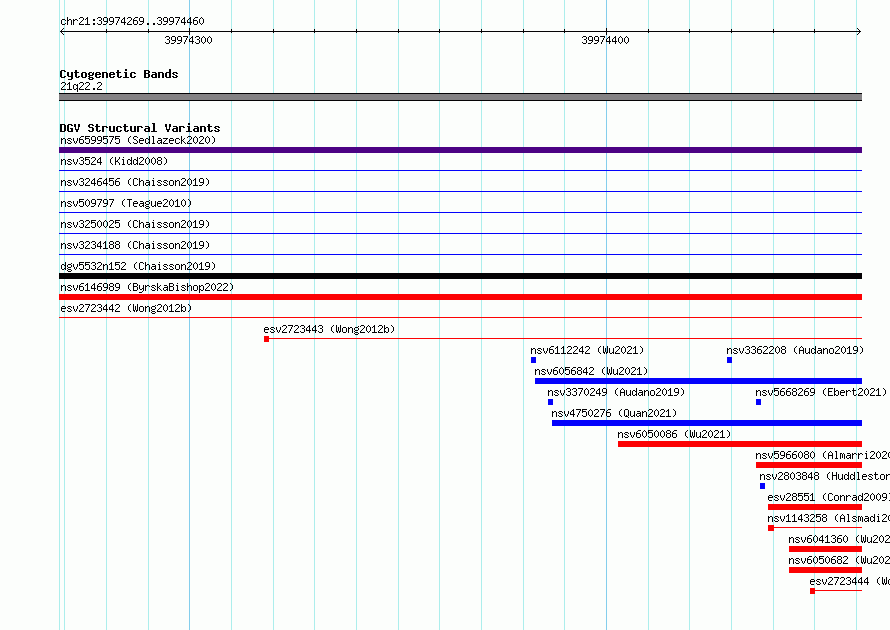This screenshot has height=630, width=890.
Task: Open variant nsv4750276 (Quan2021)
Action: pos(614,413)
